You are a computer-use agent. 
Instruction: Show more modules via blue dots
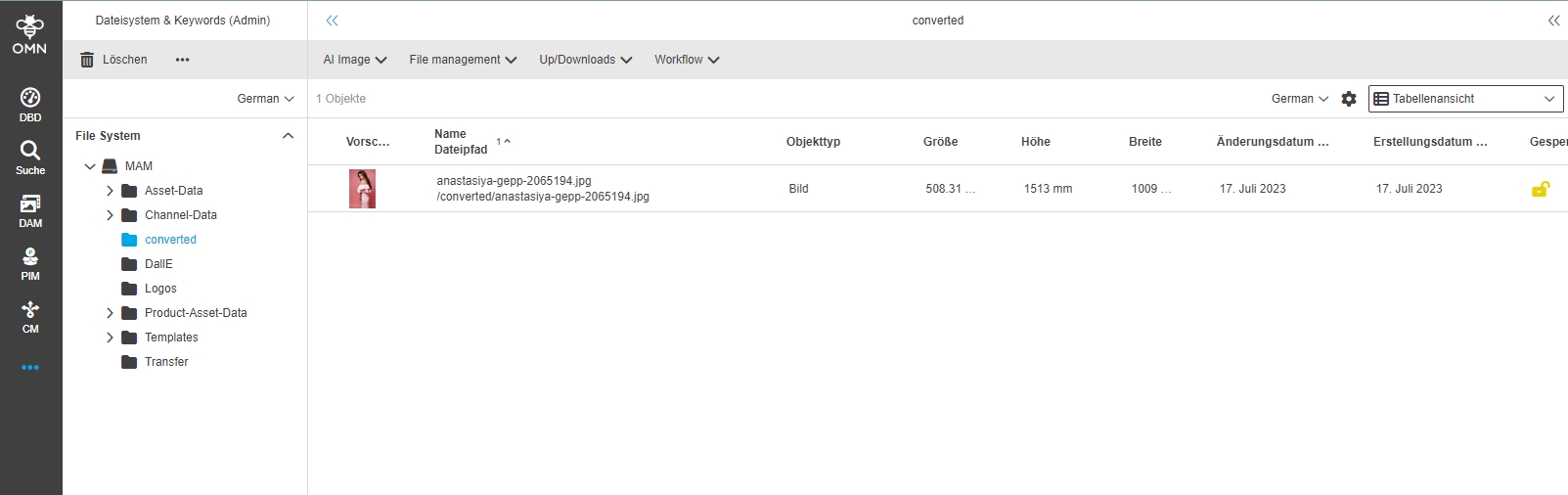pyautogui.click(x=30, y=368)
